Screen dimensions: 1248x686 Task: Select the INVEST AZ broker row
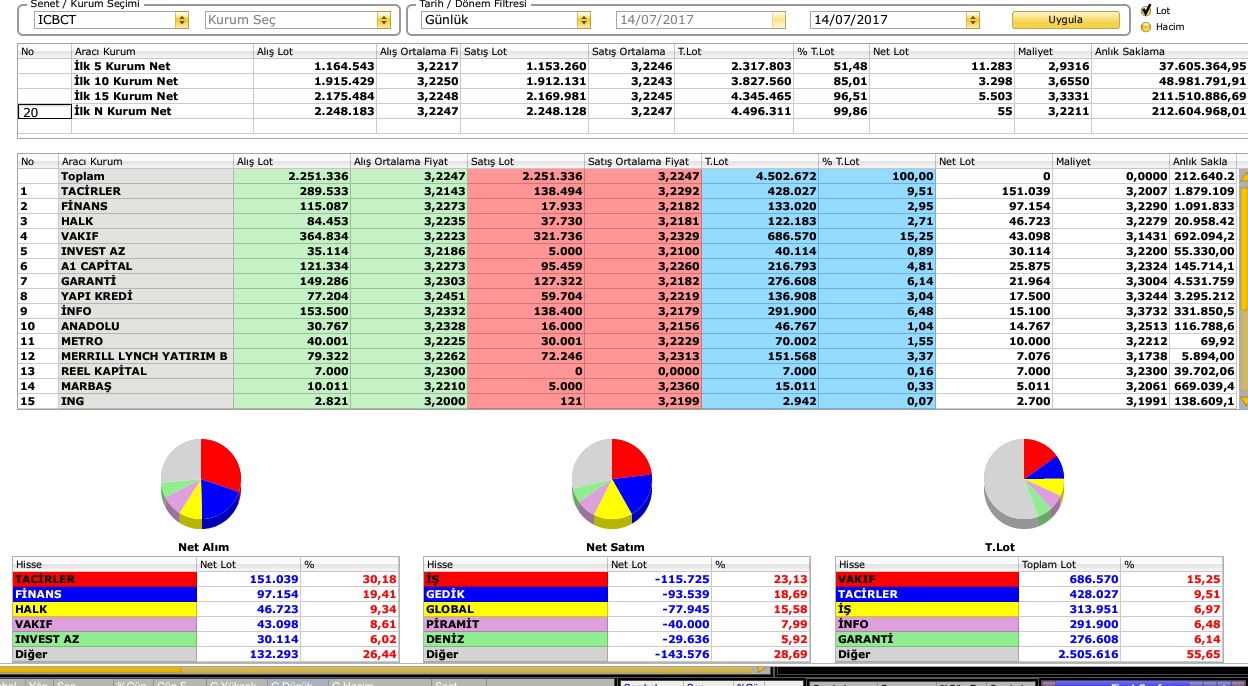pyautogui.click(x=627, y=251)
